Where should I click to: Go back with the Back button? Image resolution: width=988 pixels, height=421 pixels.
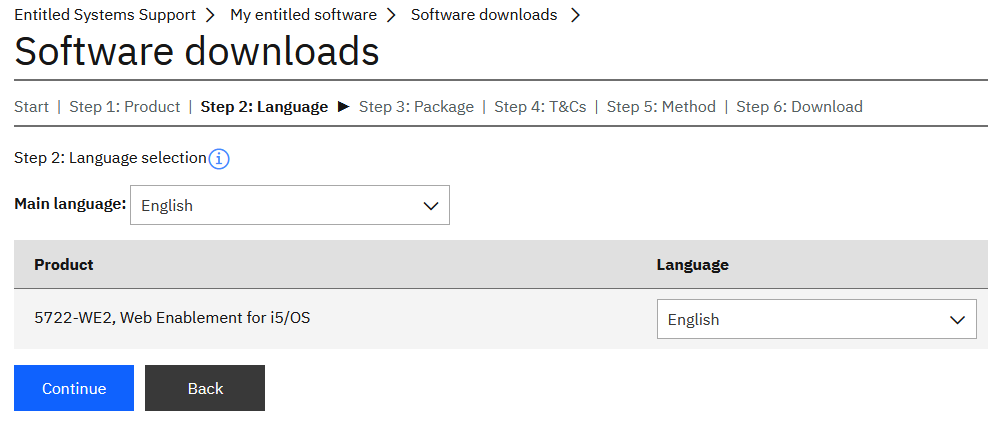205,388
